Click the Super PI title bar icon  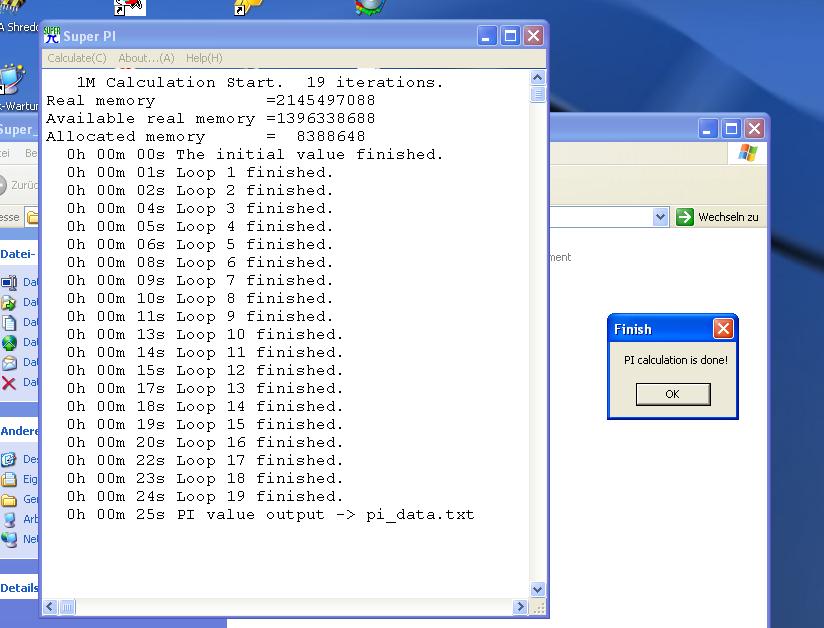pos(52,35)
